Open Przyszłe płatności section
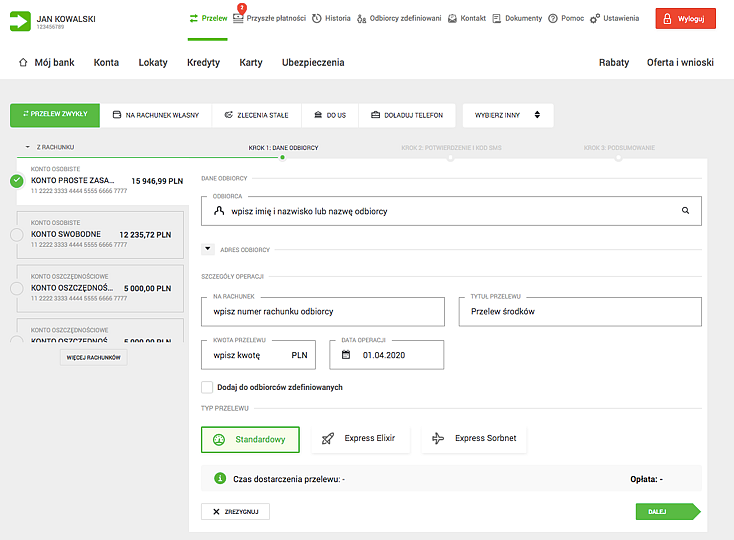Image resolution: width=734 pixels, height=540 pixels. coord(276,18)
